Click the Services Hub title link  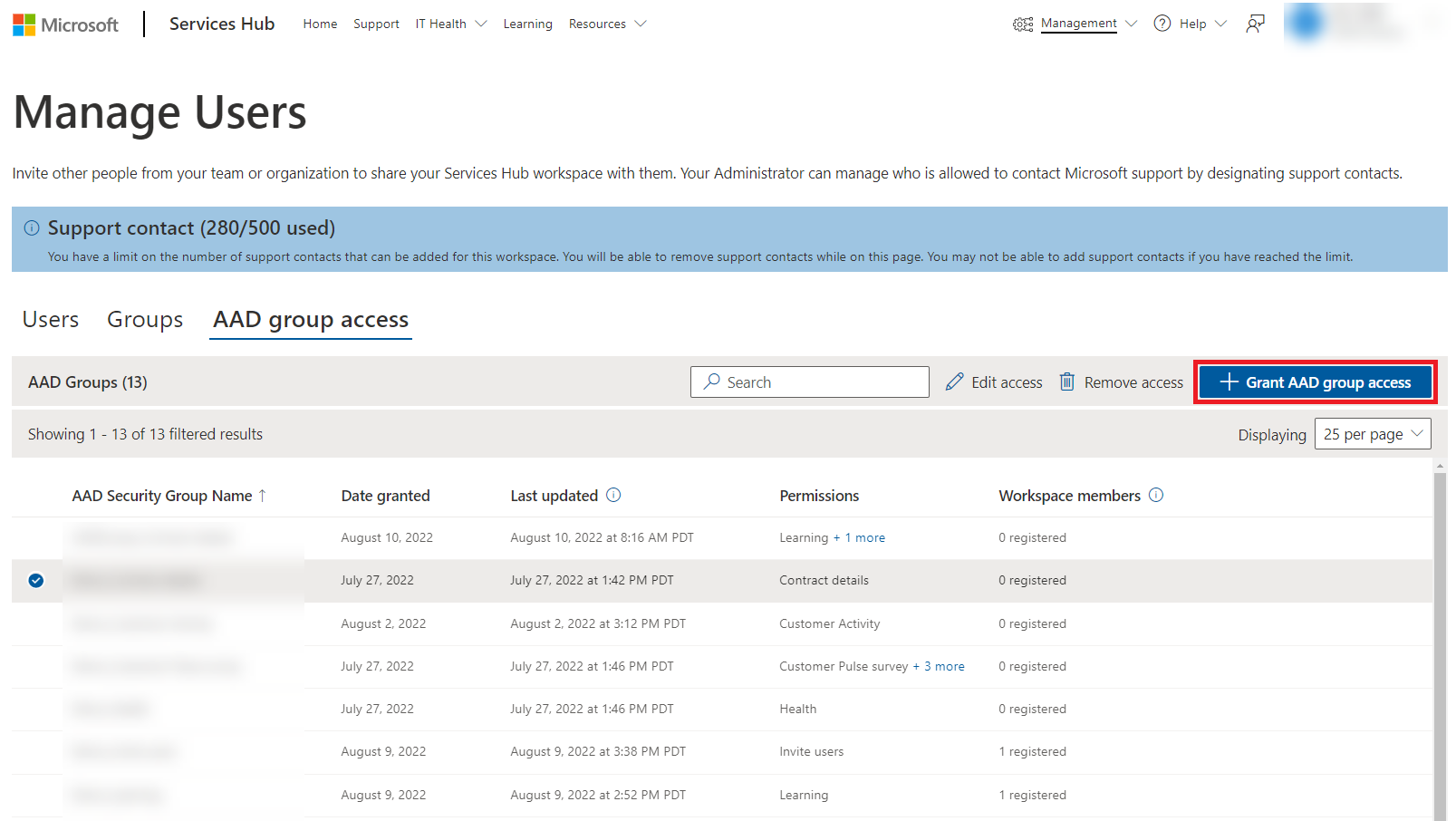click(x=222, y=24)
